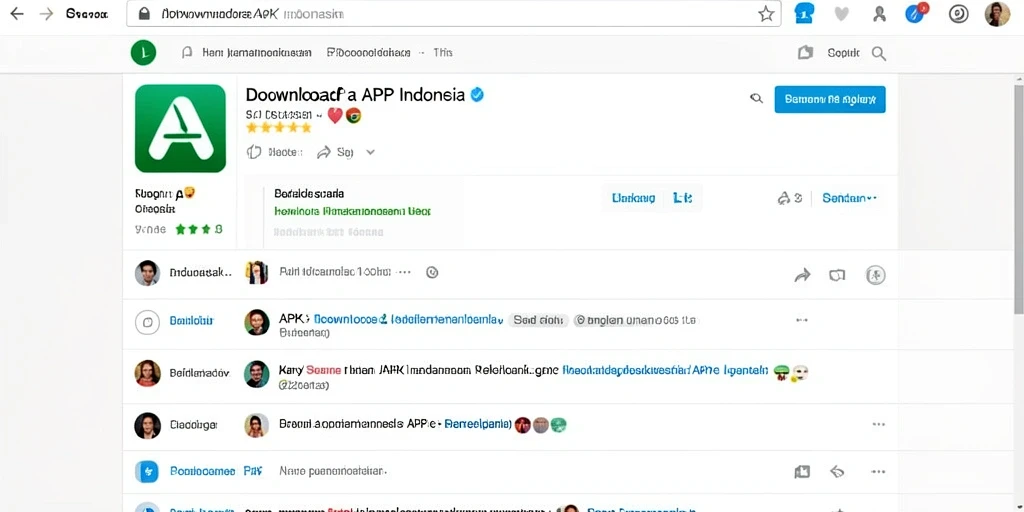Screen dimensions: 1024x512
Task: Click the site header search magnifier
Action: coord(879,54)
